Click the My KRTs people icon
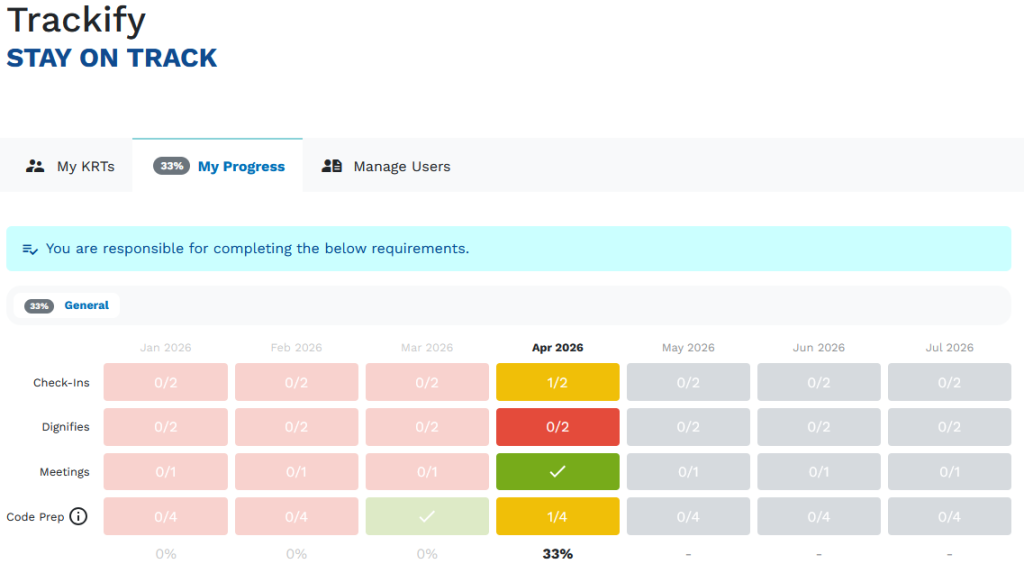The width and height of the screenshot is (1024, 582). click(36, 166)
